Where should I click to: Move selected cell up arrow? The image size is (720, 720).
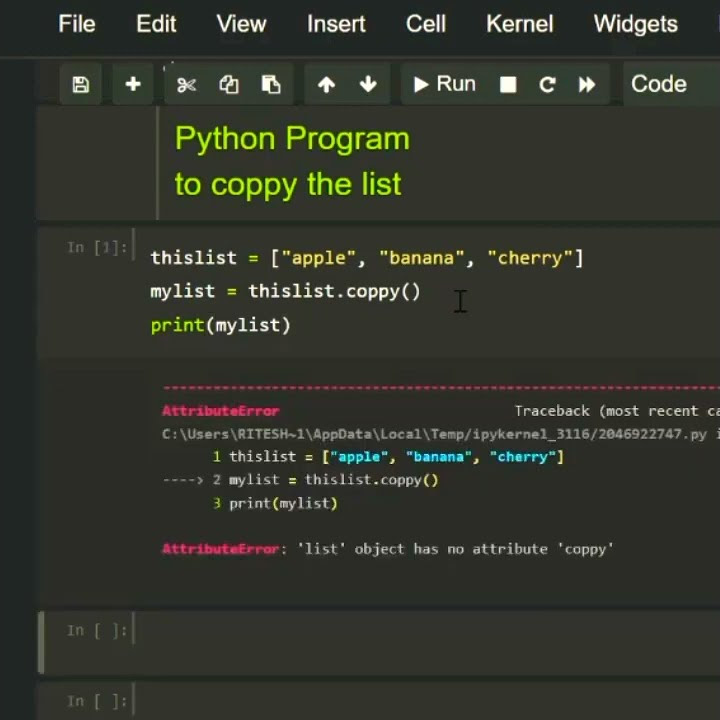[326, 84]
